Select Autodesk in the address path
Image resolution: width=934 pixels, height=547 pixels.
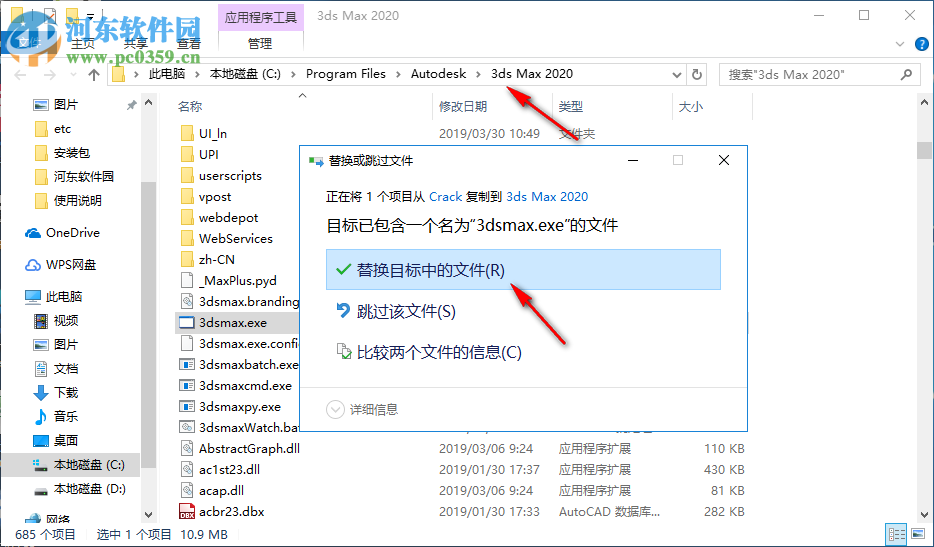click(x=438, y=74)
